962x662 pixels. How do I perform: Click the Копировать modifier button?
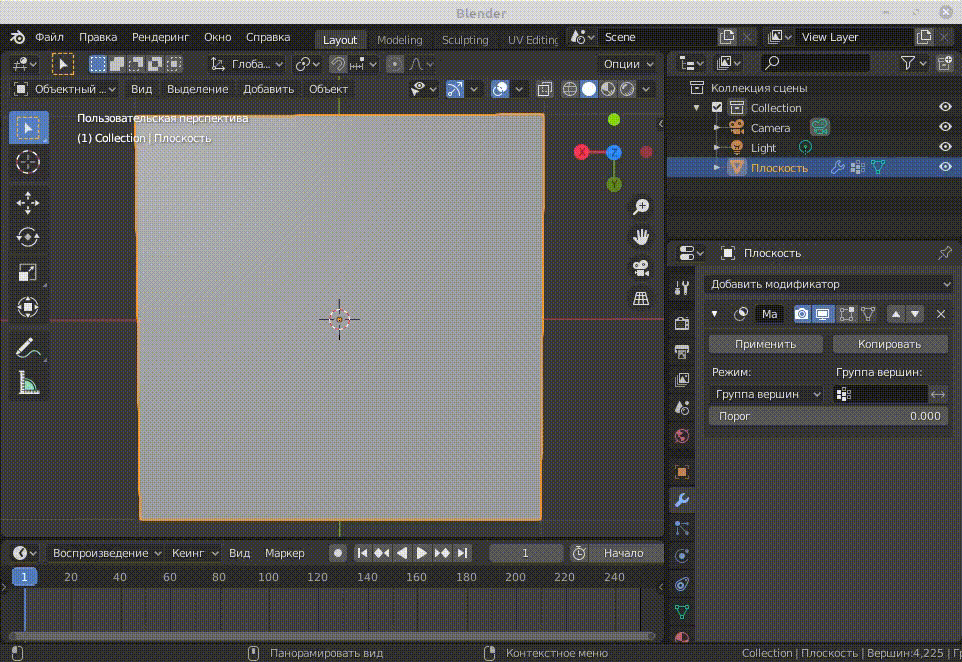point(889,344)
